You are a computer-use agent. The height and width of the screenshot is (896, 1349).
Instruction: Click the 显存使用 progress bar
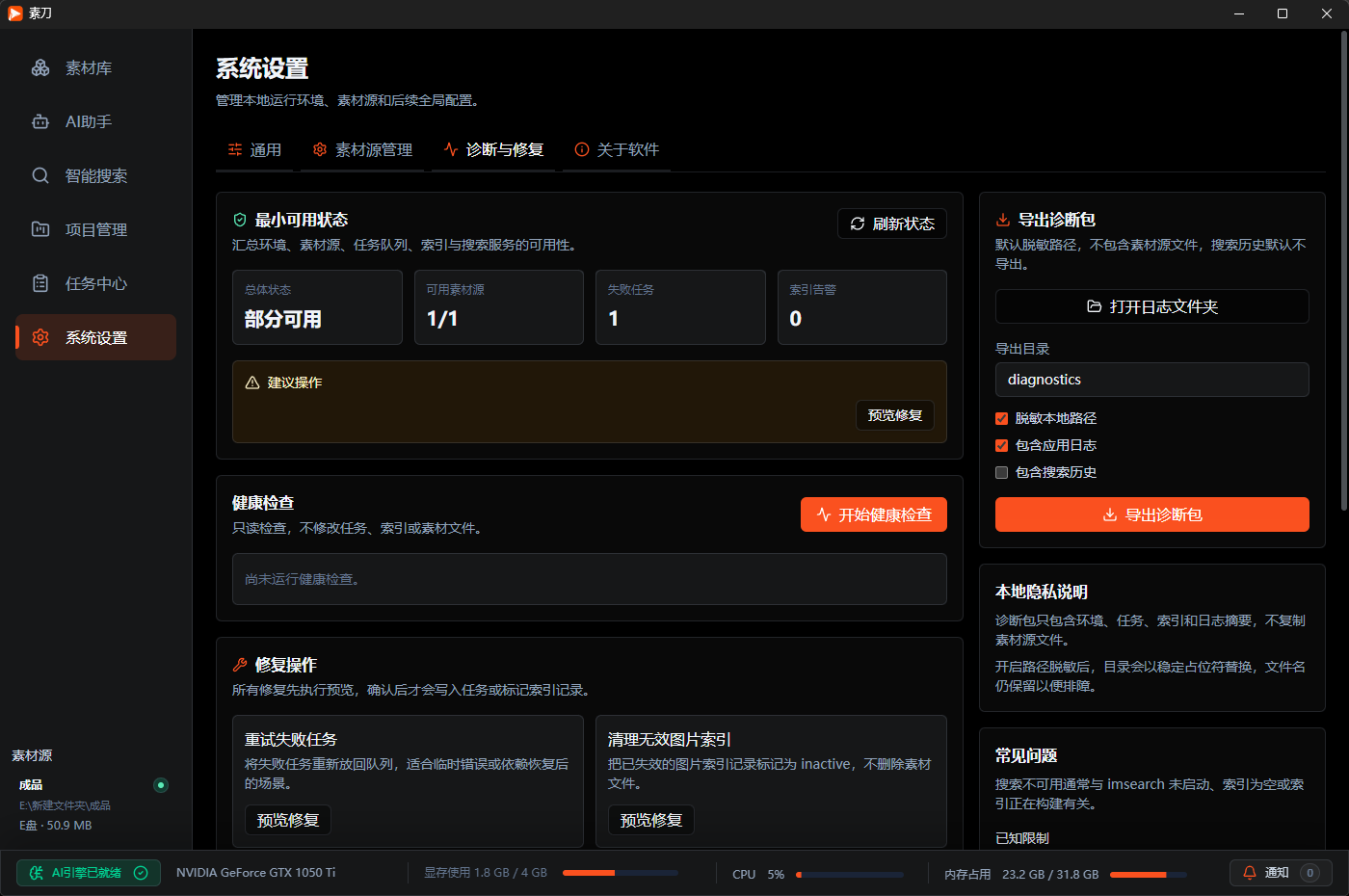click(621, 873)
